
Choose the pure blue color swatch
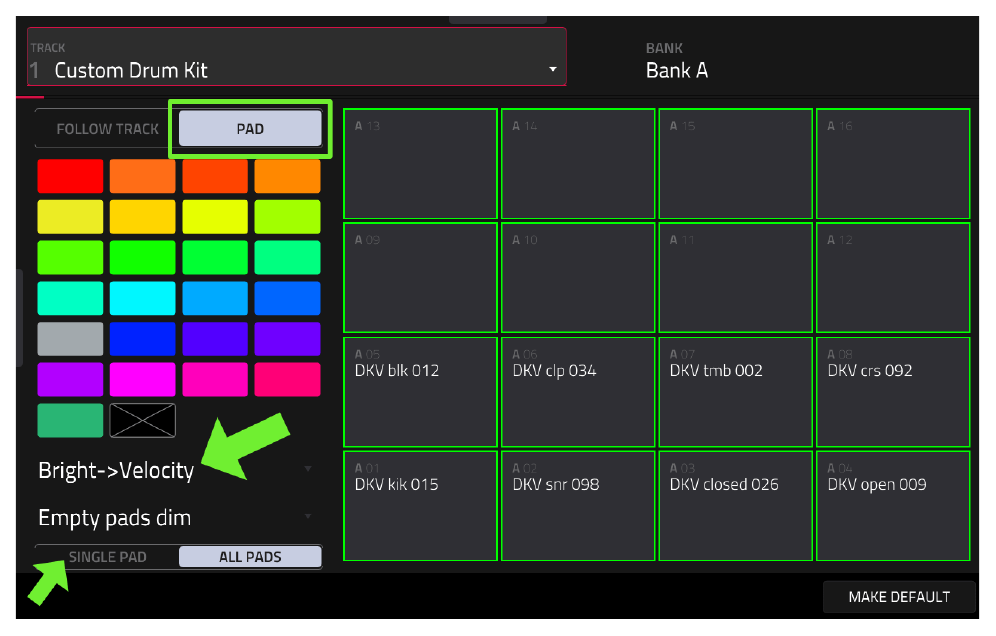[x=143, y=339]
